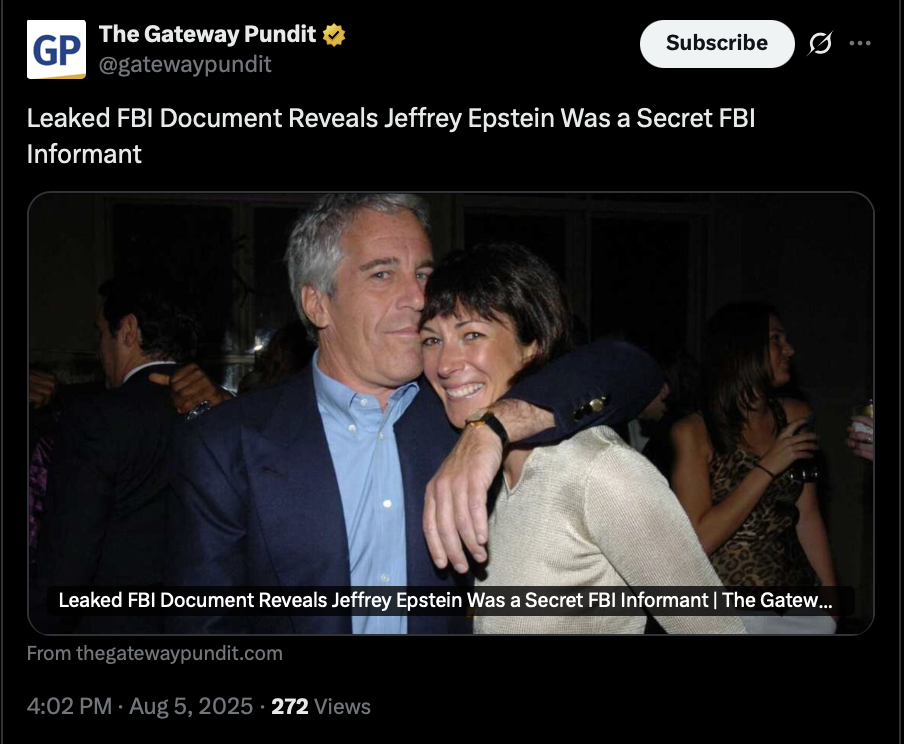Viewport: 904px width, 744px height.
Task: Click the "Views" label text
Action: coord(342,707)
